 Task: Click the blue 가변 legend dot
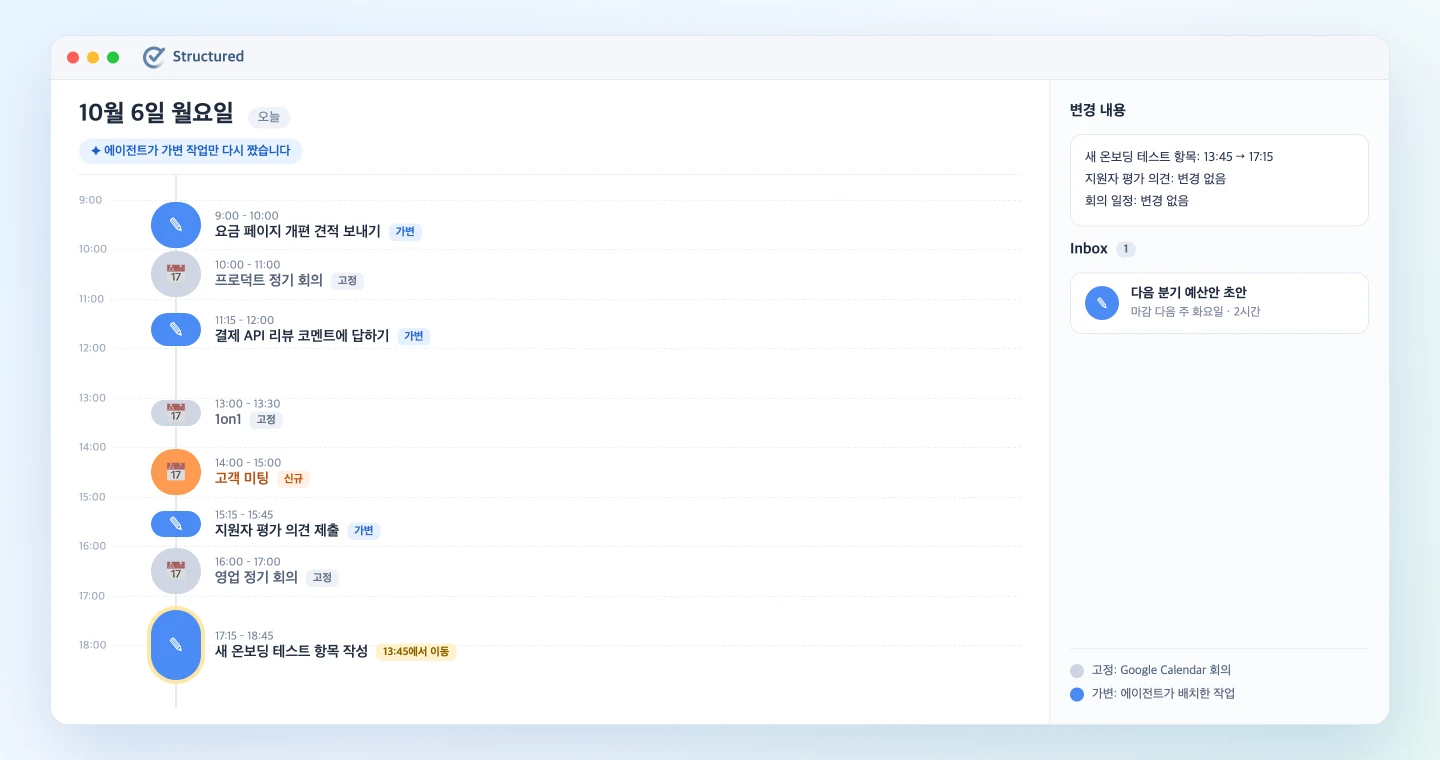[1077, 694]
